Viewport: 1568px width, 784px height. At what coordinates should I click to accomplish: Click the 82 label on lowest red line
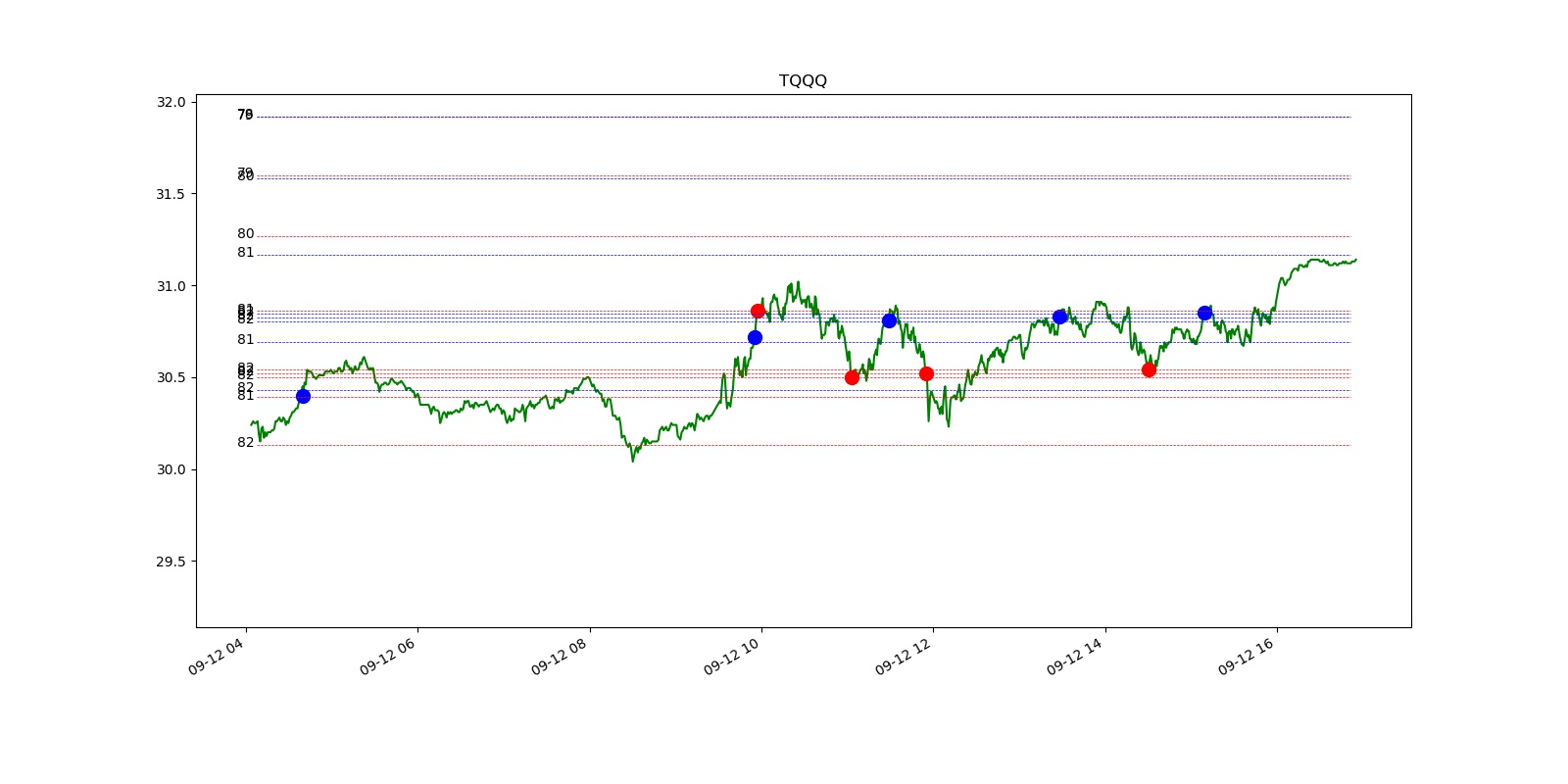(245, 443)
